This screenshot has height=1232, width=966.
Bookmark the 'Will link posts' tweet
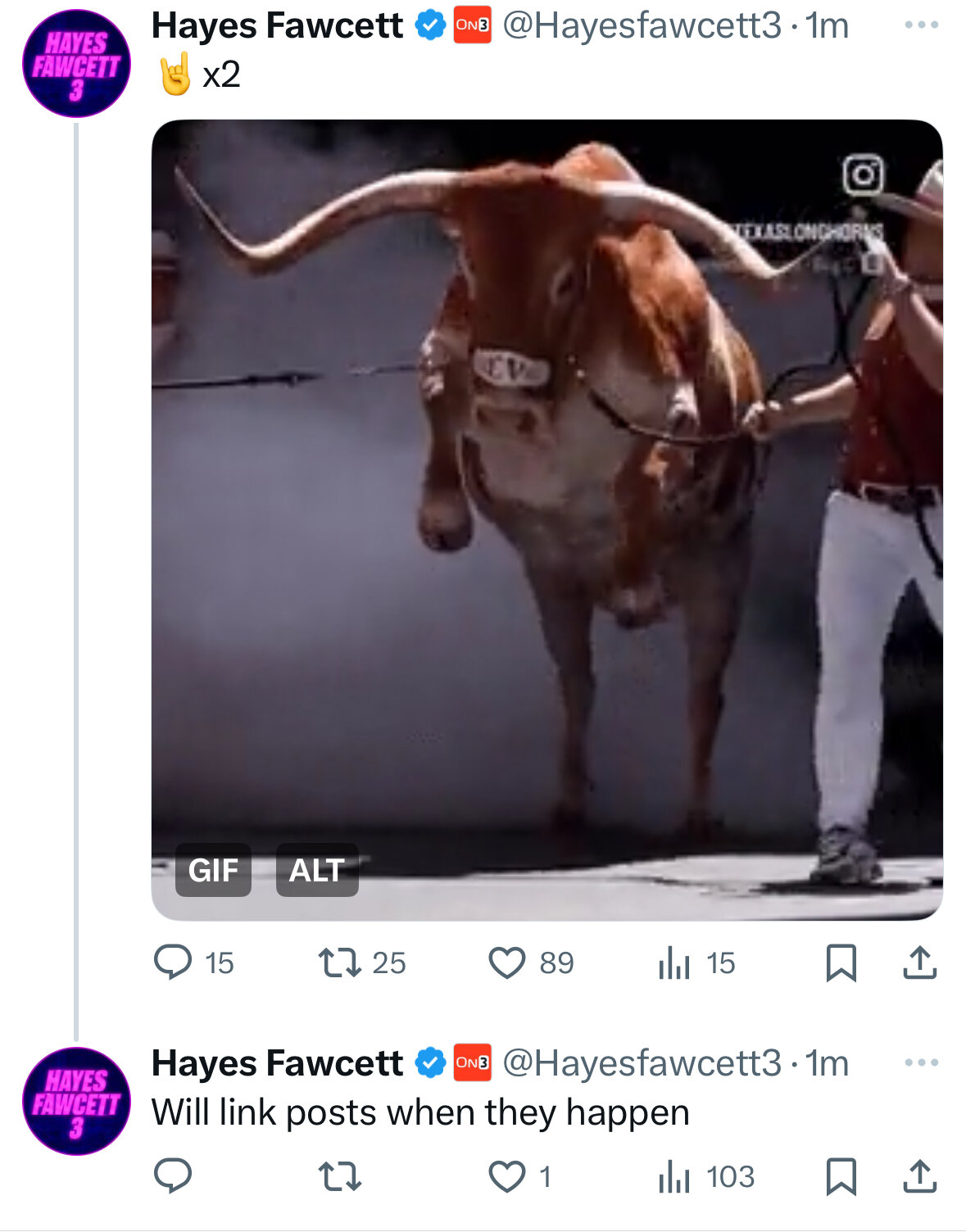(841, 1176)
